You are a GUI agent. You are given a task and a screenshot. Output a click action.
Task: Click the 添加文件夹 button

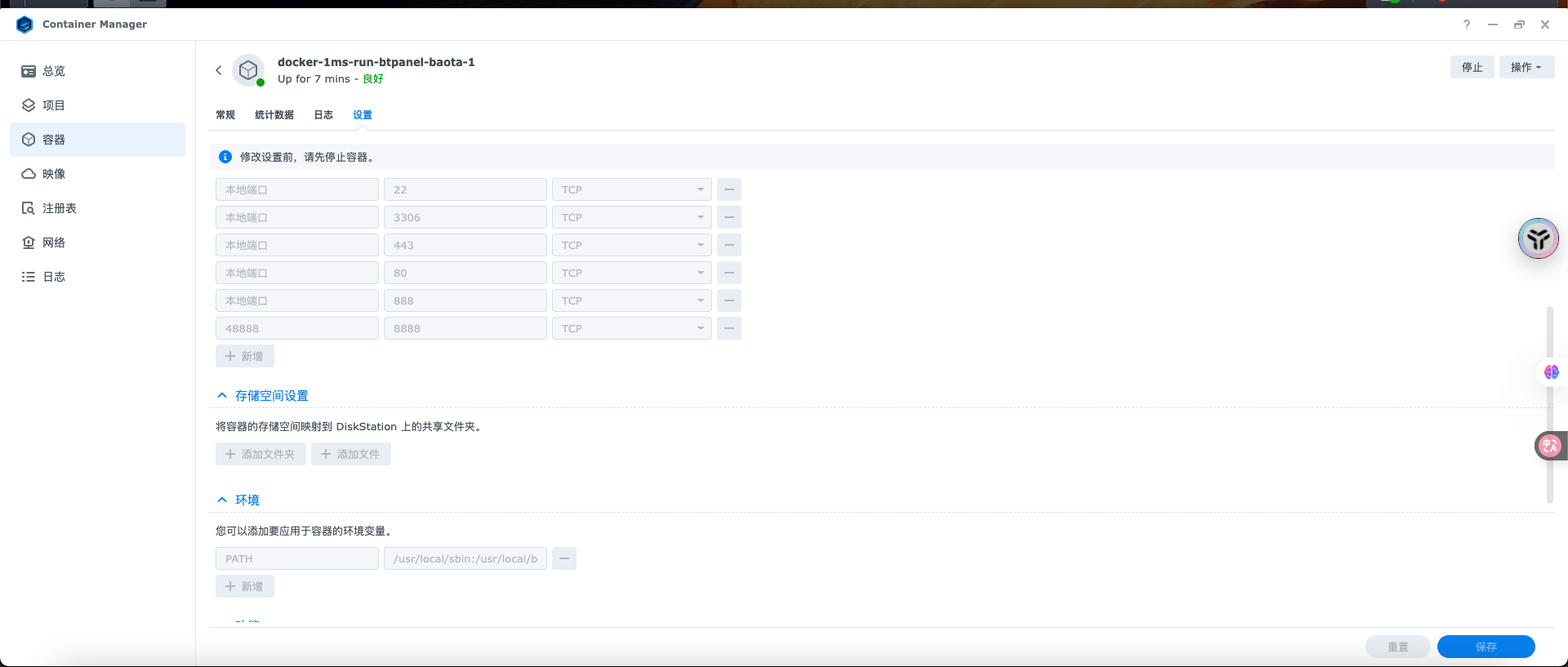261,454
